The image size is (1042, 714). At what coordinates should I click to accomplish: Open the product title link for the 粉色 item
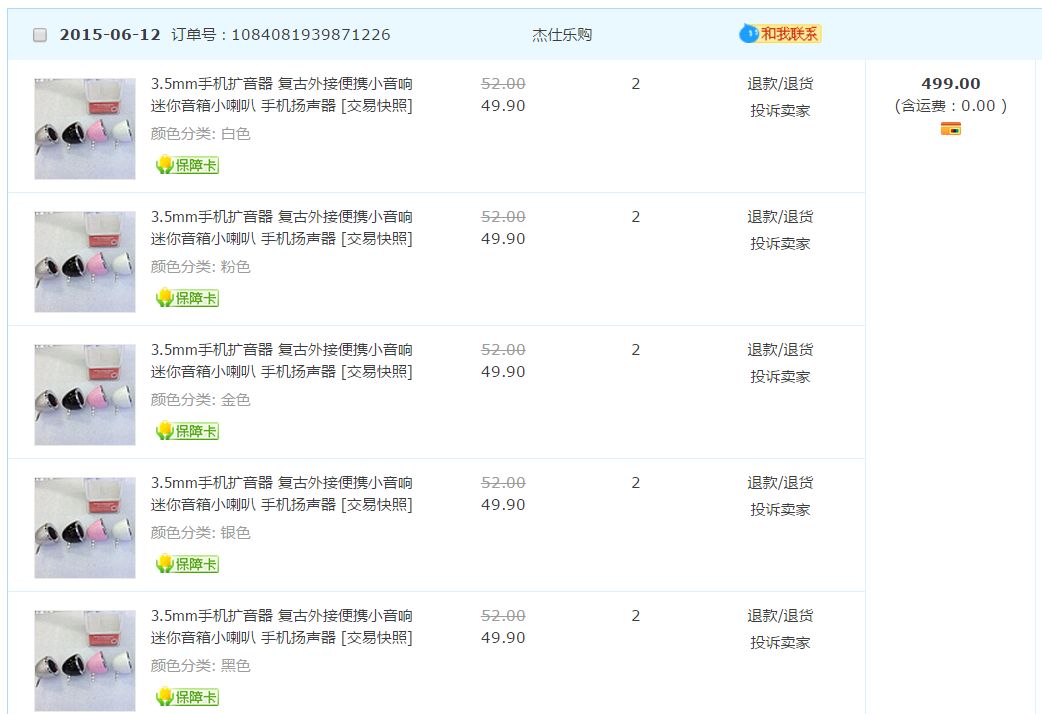[282, 227]
